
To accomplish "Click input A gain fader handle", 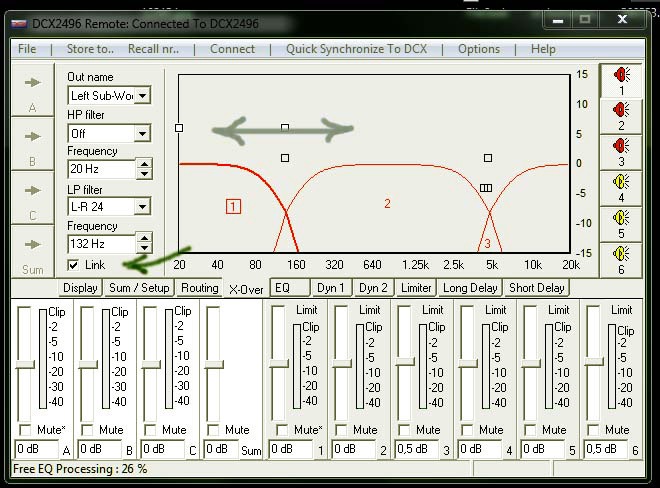I will point(25,365).
